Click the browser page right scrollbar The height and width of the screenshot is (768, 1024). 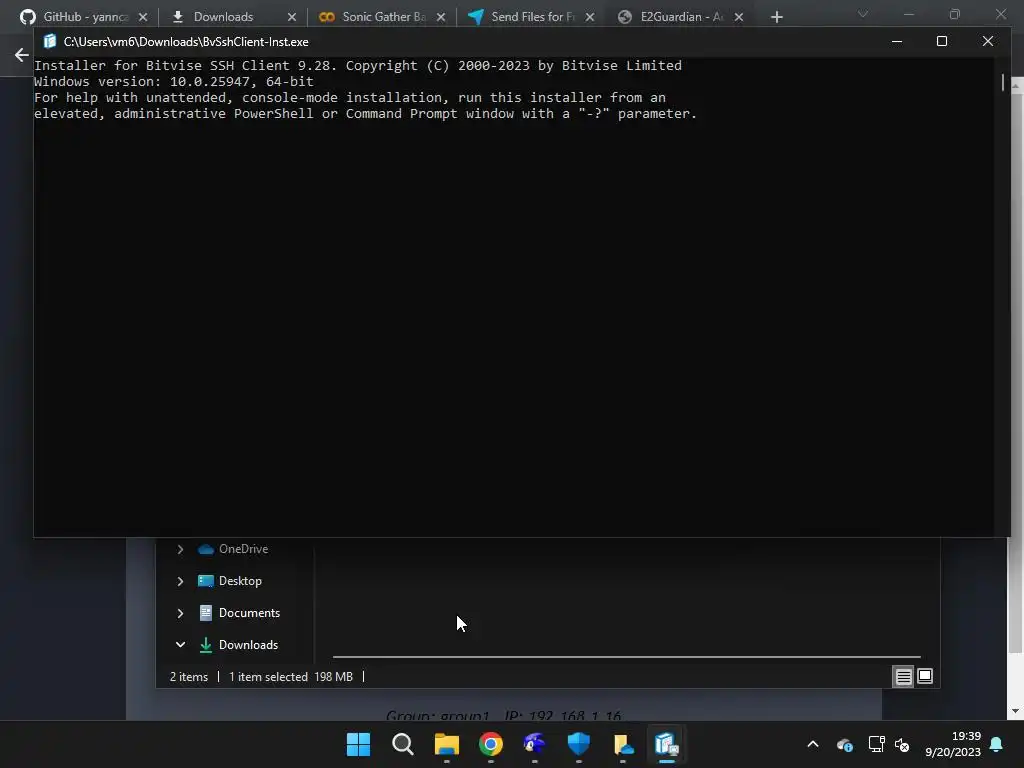click(x=1016, y=372)
